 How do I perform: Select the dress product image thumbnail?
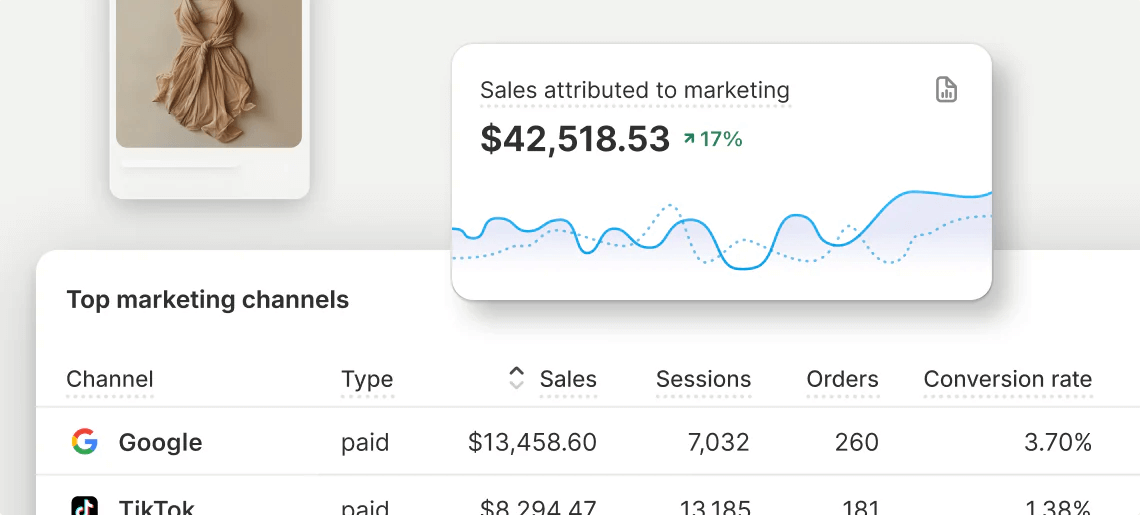(208, 70)
